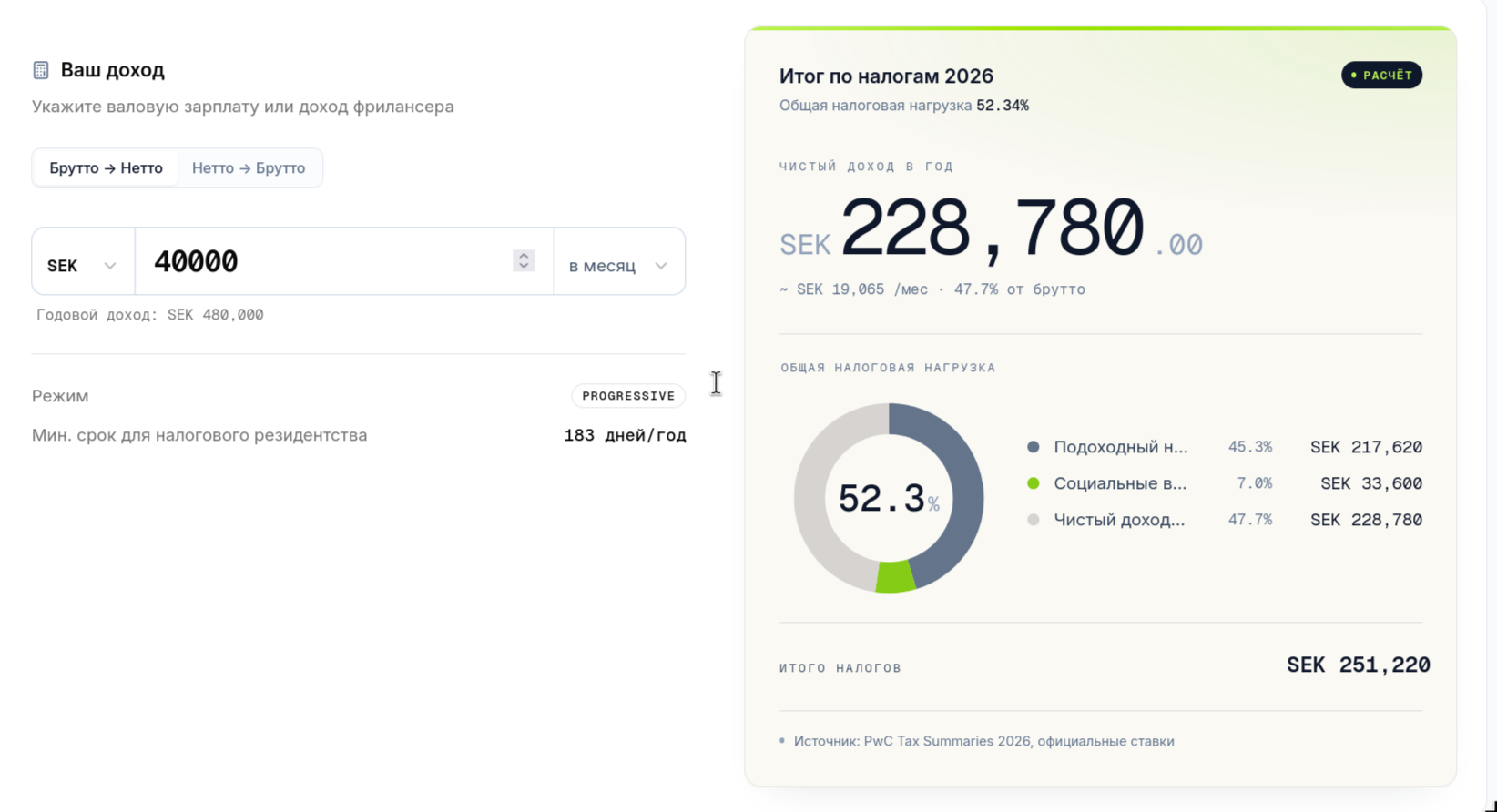Click the calculator icon beside Ваш доход
The image size is (1497, 812).
[x=41, y=70]
